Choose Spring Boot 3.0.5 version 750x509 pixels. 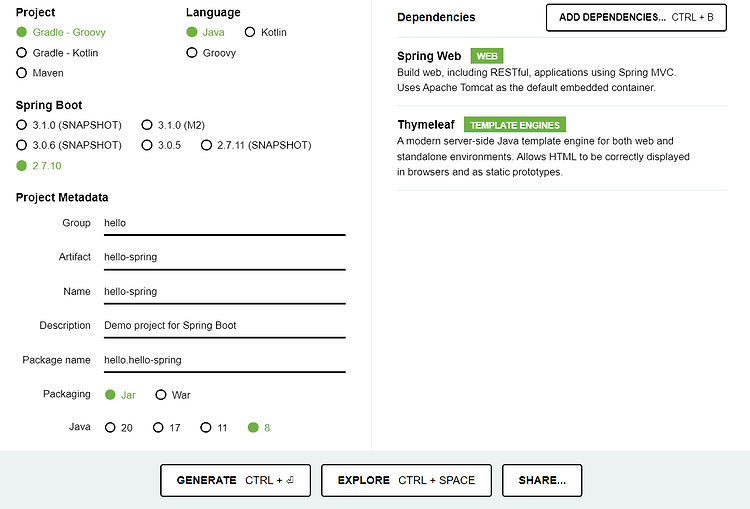point(147,145)
